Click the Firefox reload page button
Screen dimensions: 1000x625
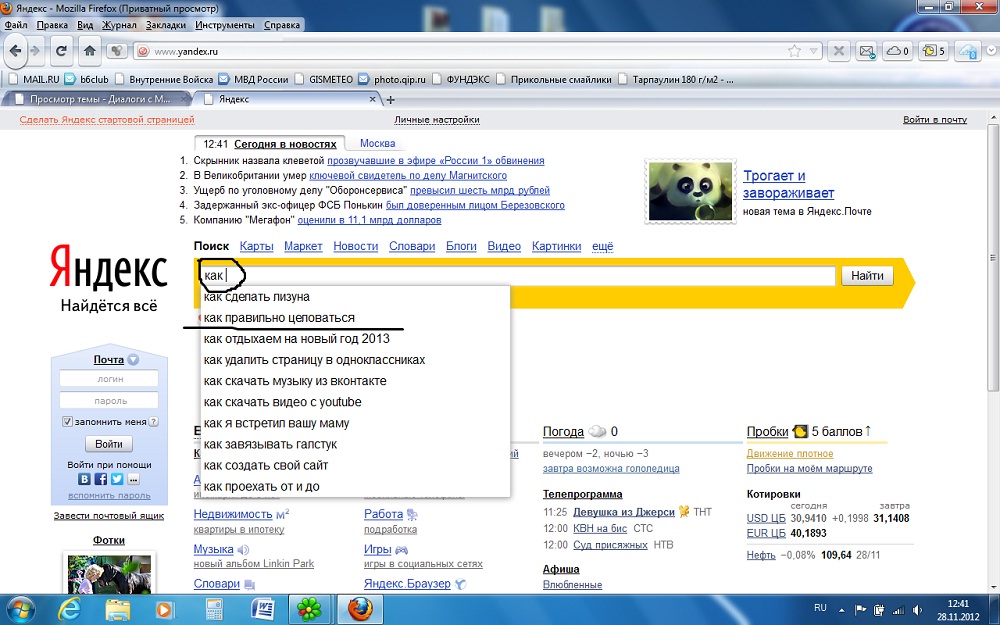62,50
